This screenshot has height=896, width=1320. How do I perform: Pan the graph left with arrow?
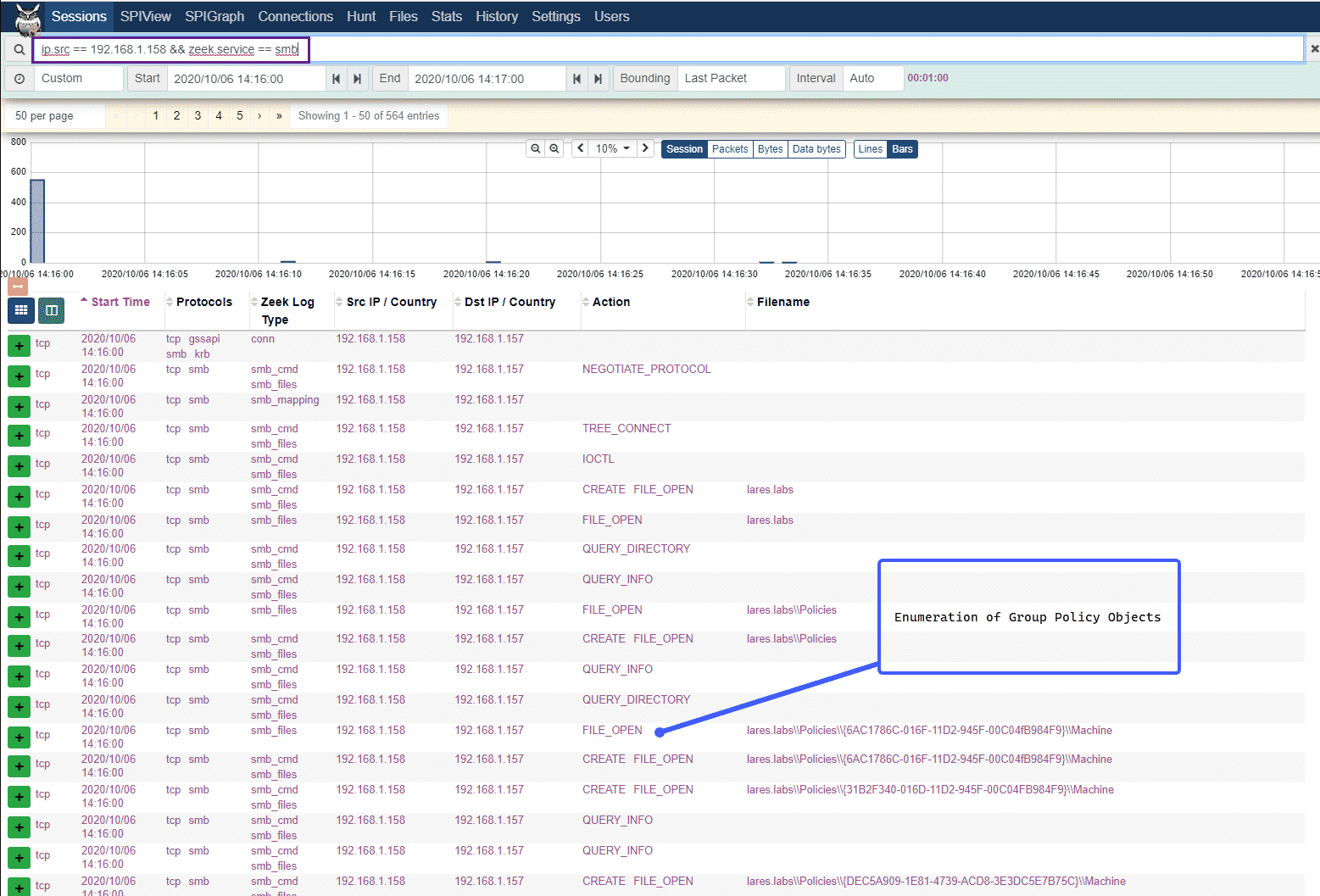pyautogui.click(x=581, y=148)
